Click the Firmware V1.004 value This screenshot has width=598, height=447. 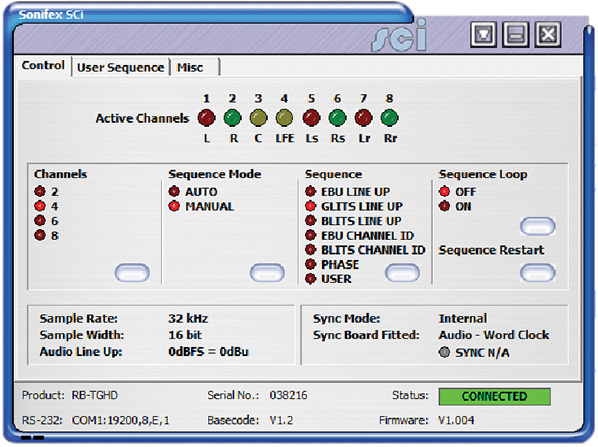[456, 420]
